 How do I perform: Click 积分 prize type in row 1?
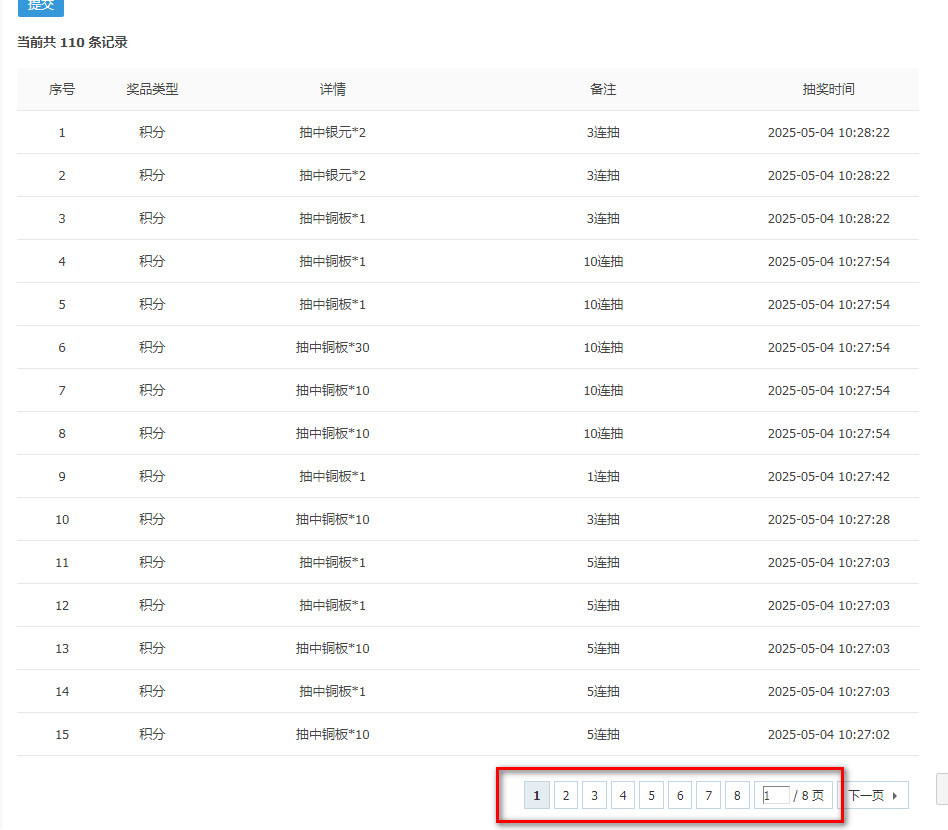point(152,132)
